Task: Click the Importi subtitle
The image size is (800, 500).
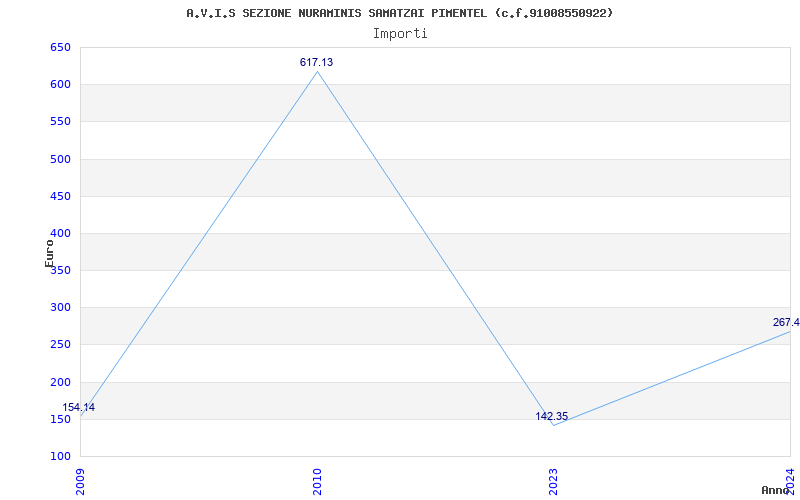Action: pyautogui.click(x=400, y=34)
